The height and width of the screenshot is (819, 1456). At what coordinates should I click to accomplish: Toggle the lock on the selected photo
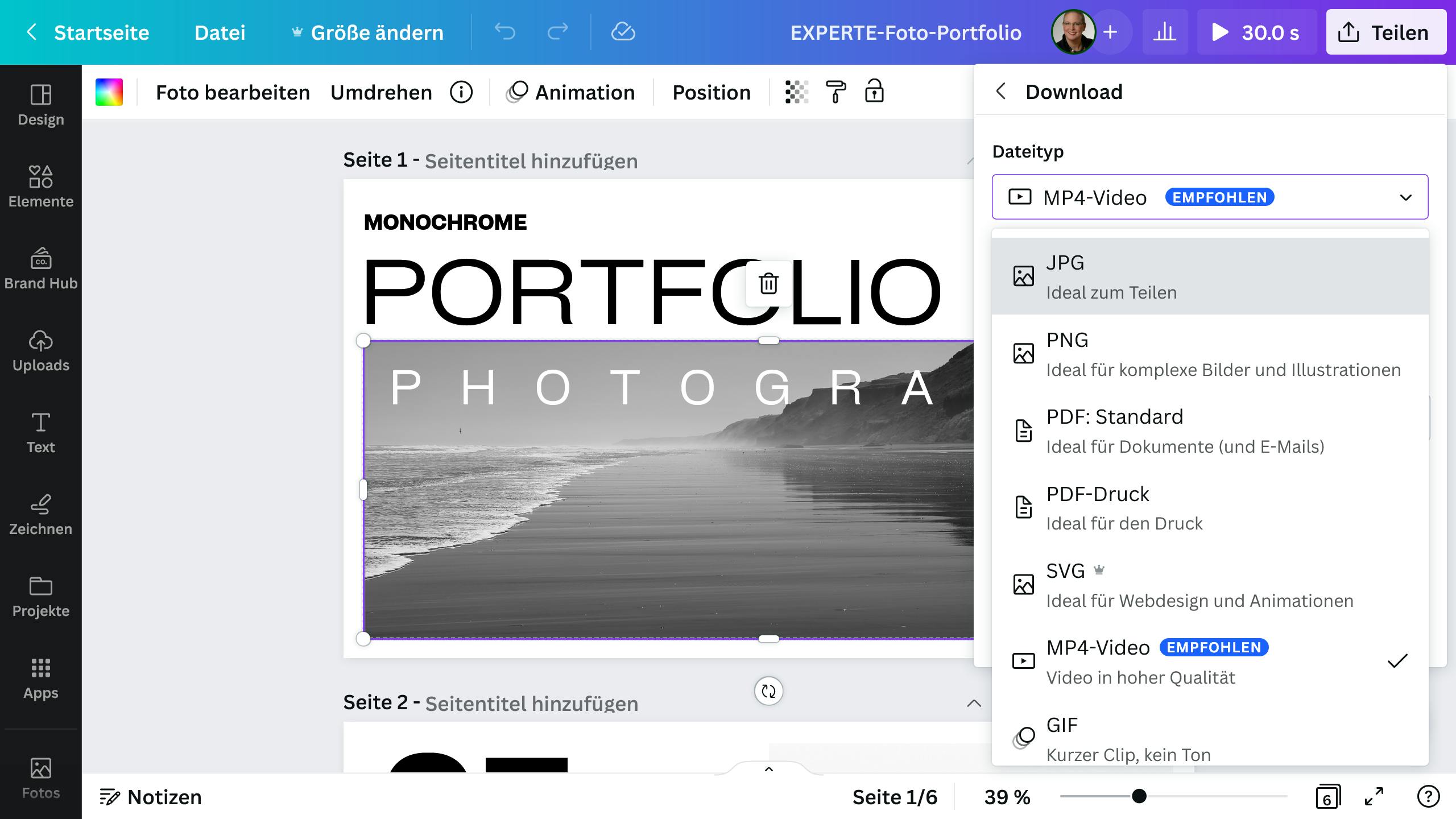[x=874, y=92]
